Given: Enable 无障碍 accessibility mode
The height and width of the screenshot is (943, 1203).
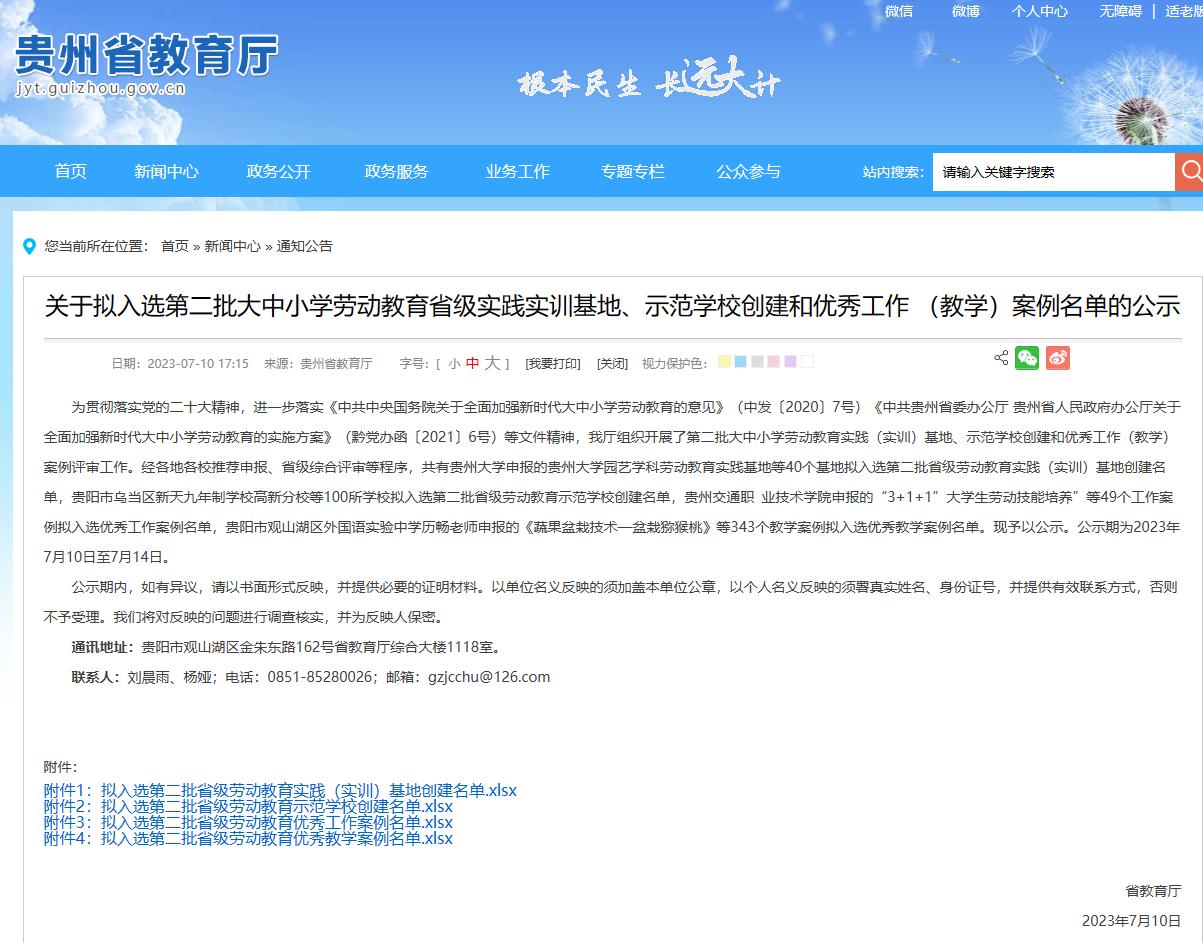Looking at the screenshot, I should [x=1121, y=11].
